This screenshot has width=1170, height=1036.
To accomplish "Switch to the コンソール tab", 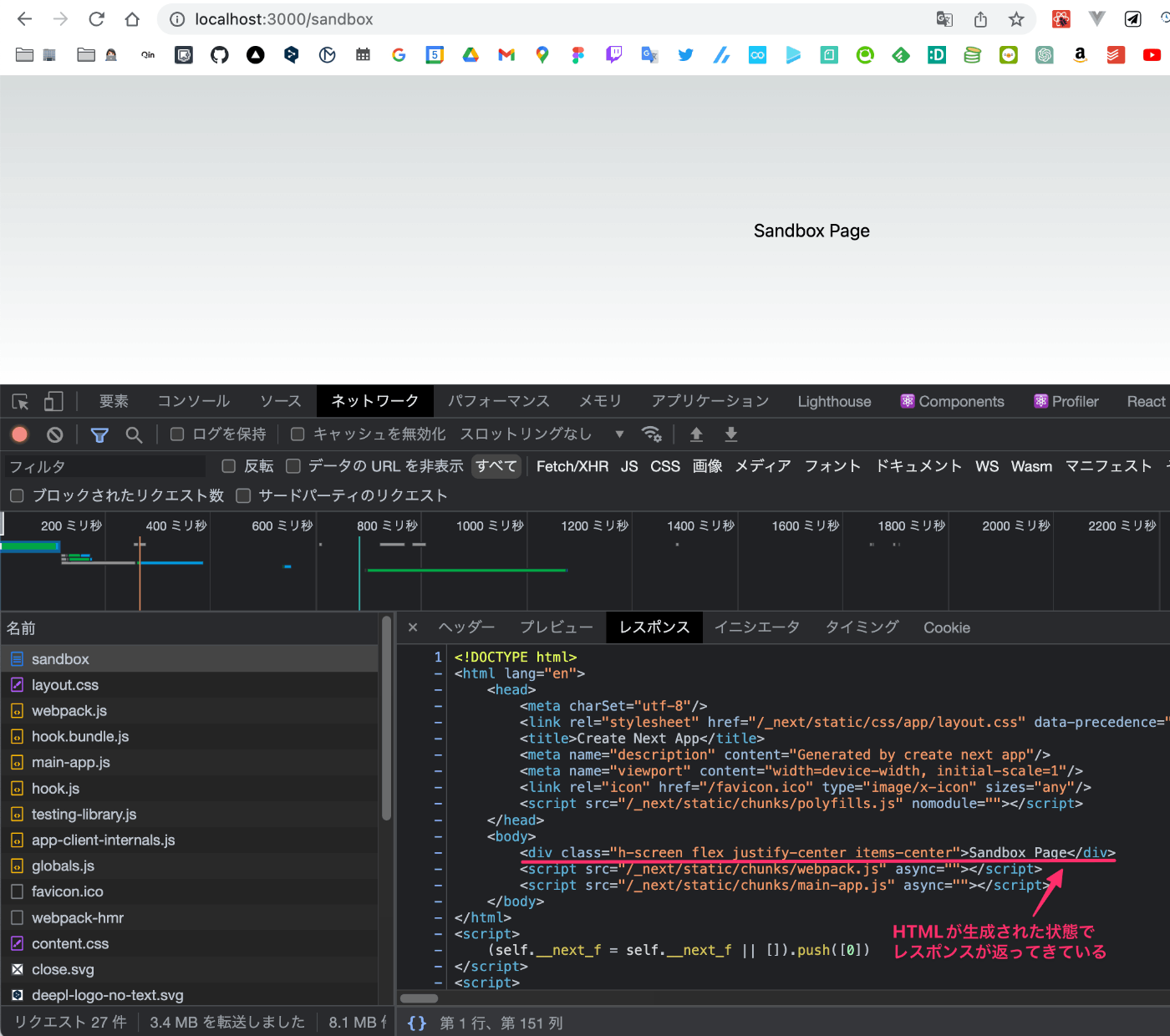I will click(194, 402).
